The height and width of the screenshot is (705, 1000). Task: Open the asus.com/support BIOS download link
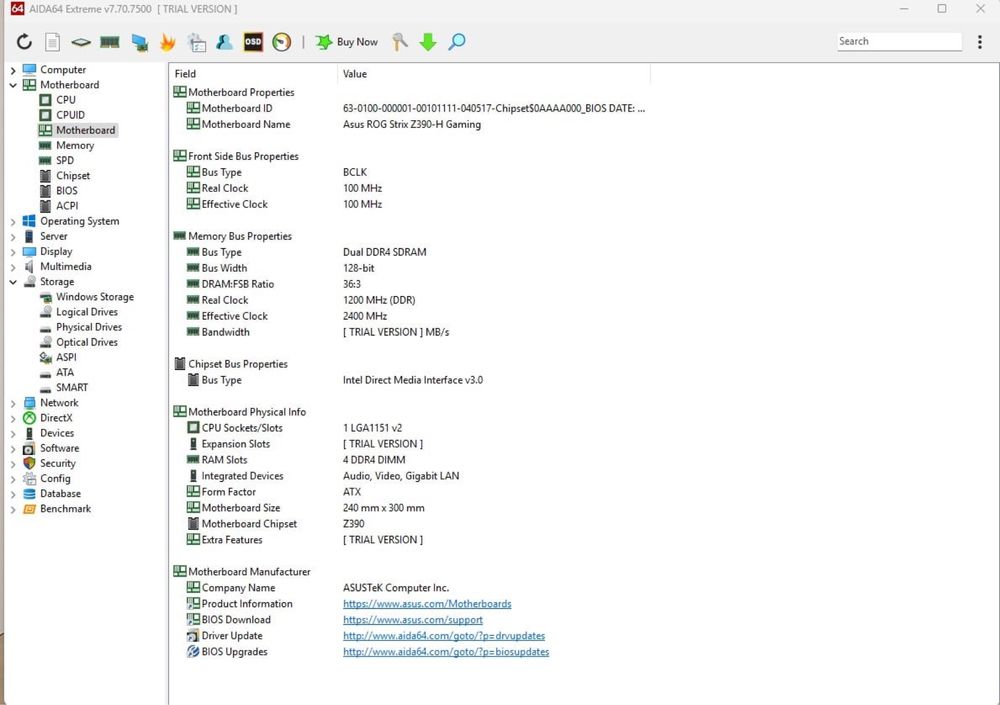(413, 620)
